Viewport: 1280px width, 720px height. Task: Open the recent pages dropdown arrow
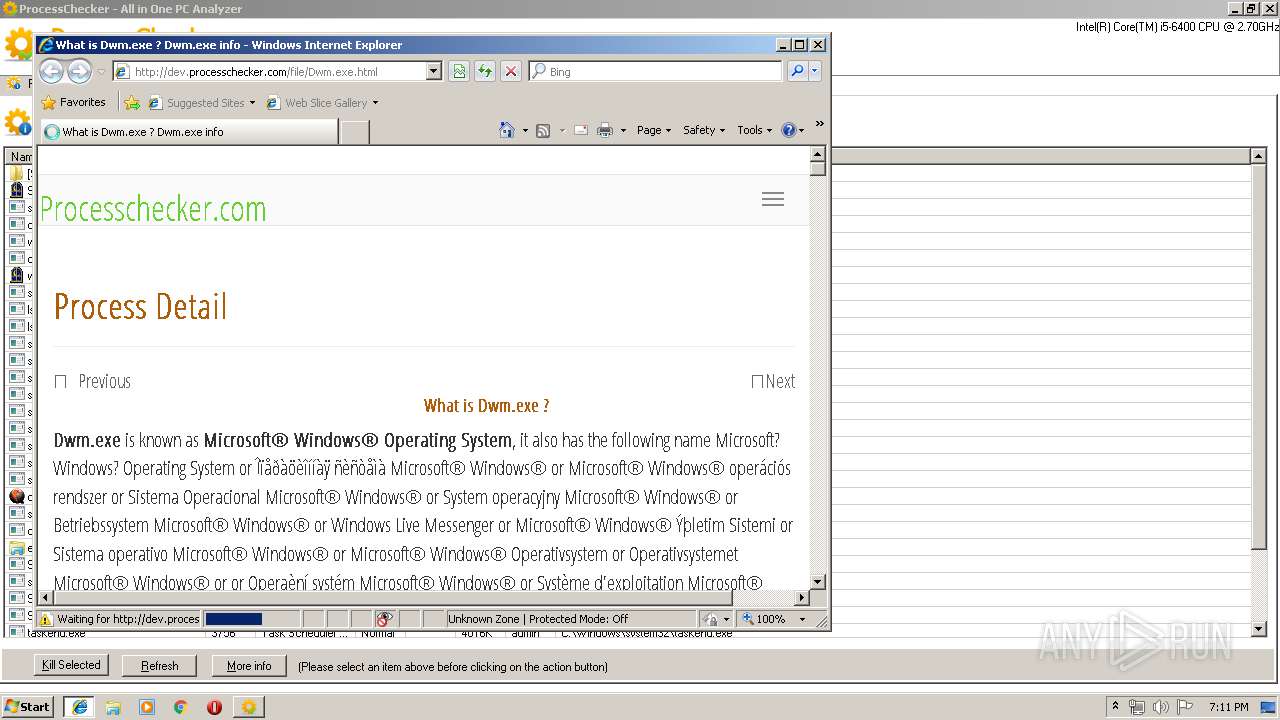tap(100, 72)
